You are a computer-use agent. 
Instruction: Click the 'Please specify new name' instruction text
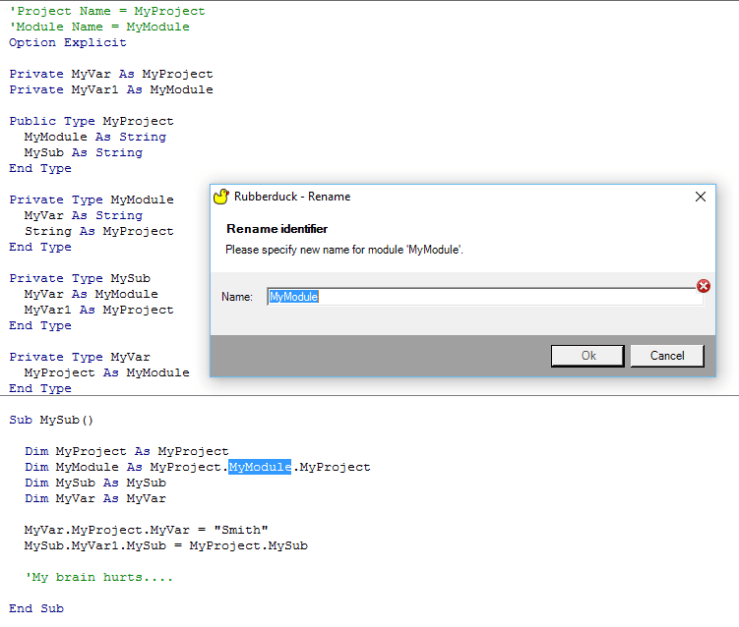coord(344,249)
